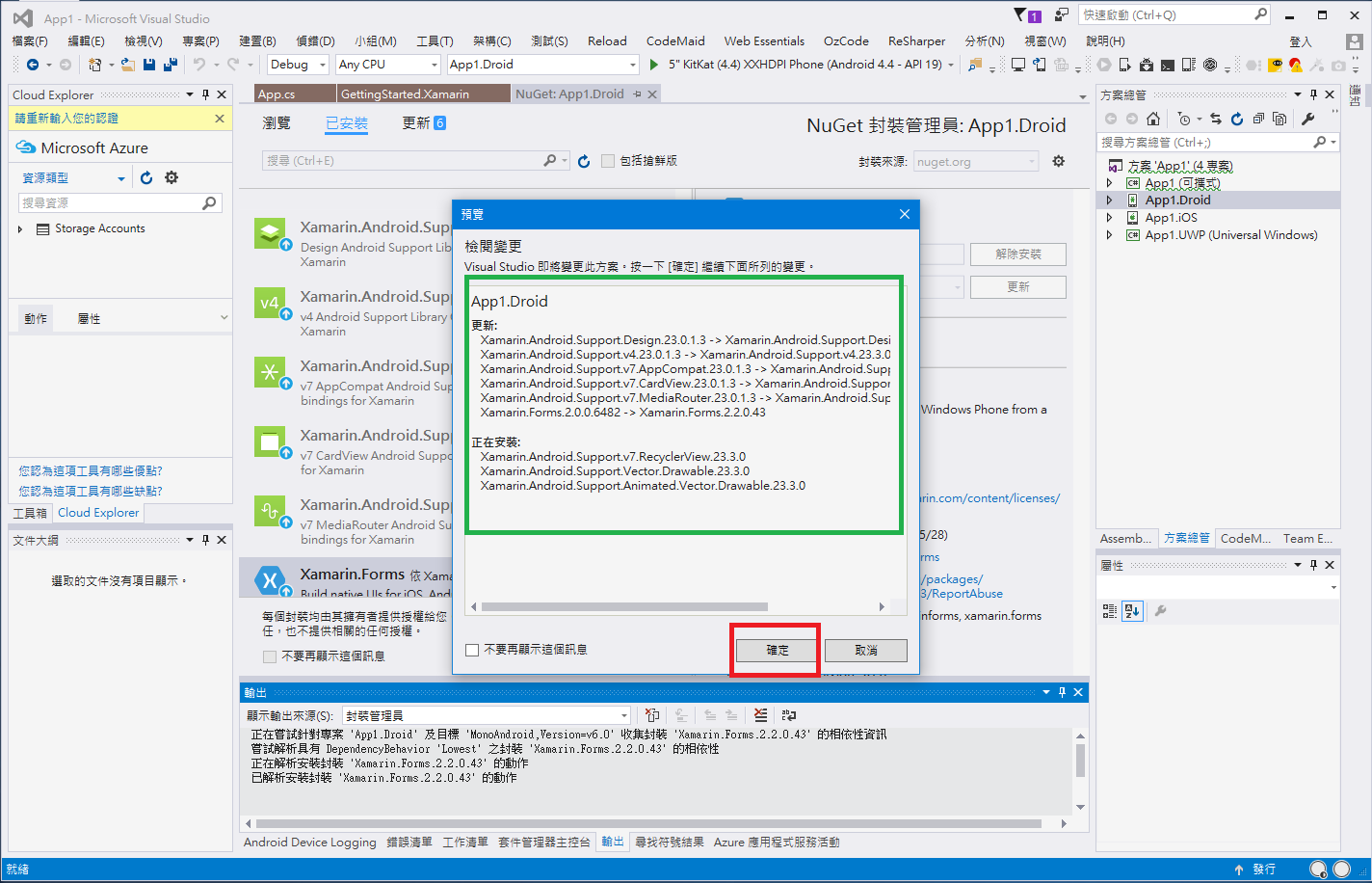1372x883 pixels.
Task: Click the NuGet package search box
Action: point(416,161)
